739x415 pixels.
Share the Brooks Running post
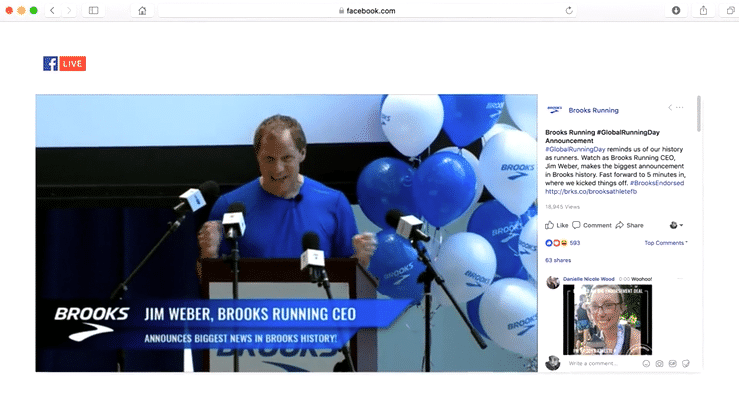click(630, 225)
